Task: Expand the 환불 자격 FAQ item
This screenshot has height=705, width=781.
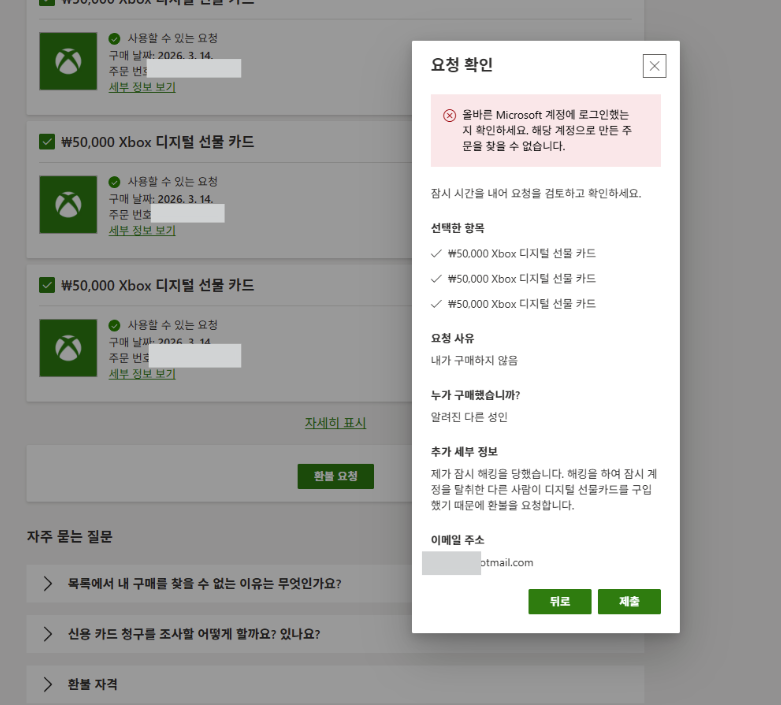Action: 335,684
